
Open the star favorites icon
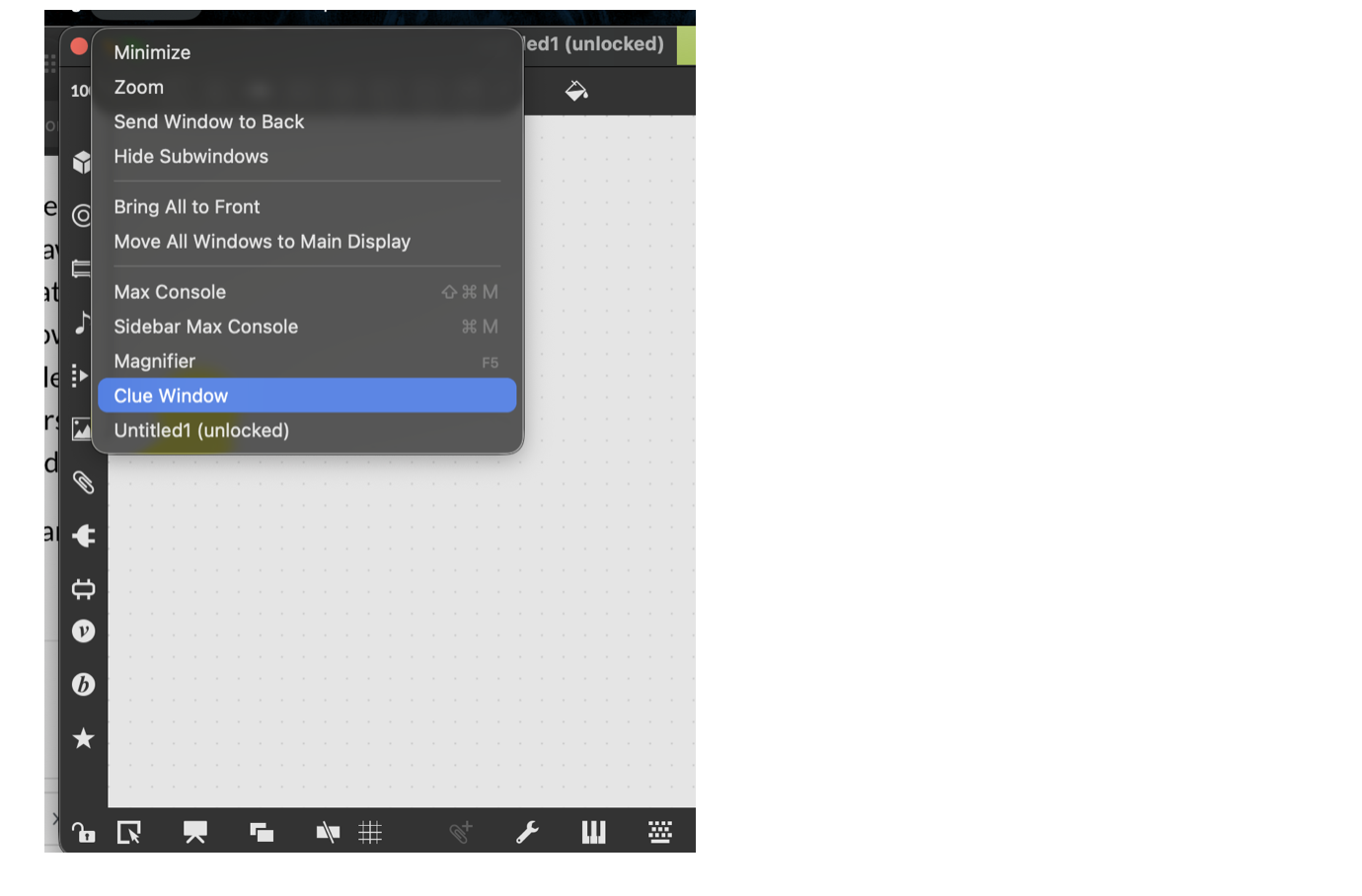click(84, 738)
